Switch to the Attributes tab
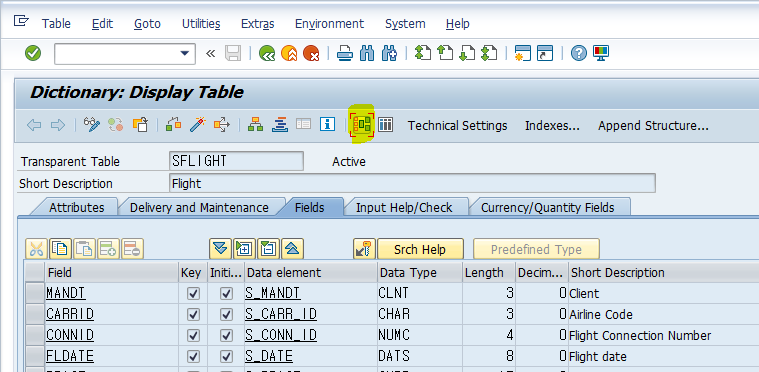The height and width of the screenshot is (372, 759). (76, 208)
